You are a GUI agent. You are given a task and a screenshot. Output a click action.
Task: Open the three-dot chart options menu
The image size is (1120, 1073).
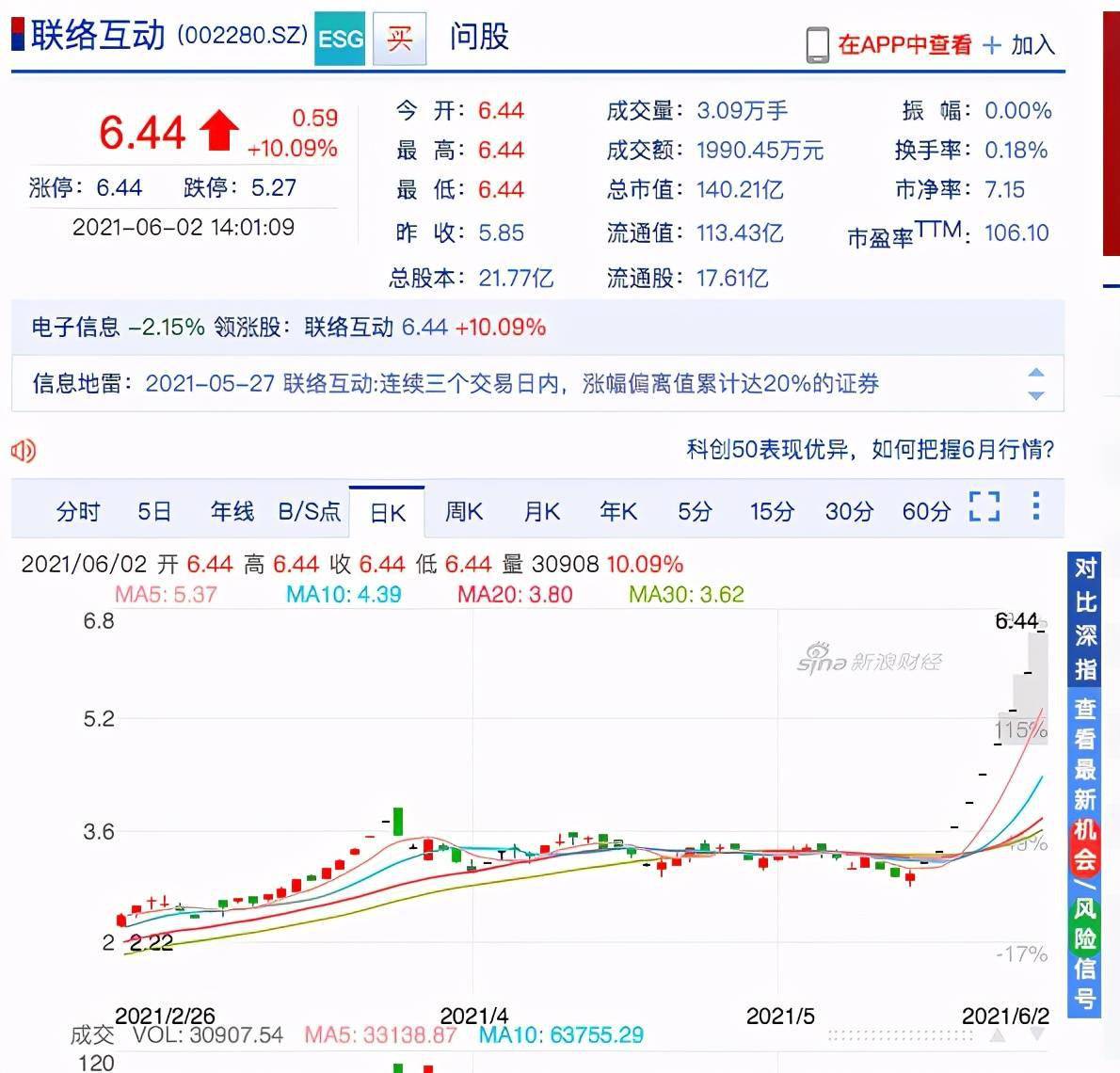tap(1035, 505)
